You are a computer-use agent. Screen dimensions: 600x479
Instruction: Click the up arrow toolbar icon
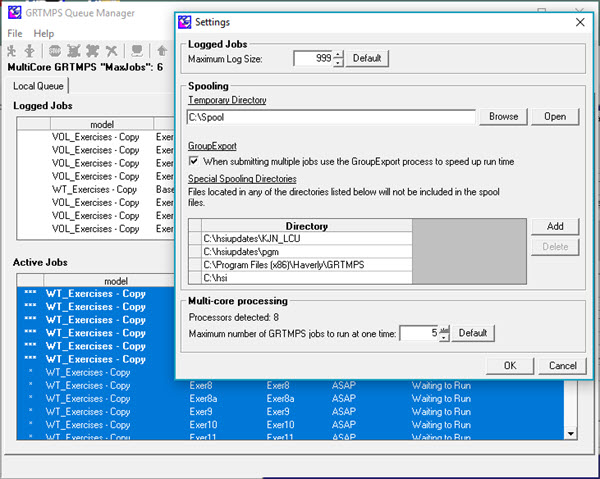(161, 51)
